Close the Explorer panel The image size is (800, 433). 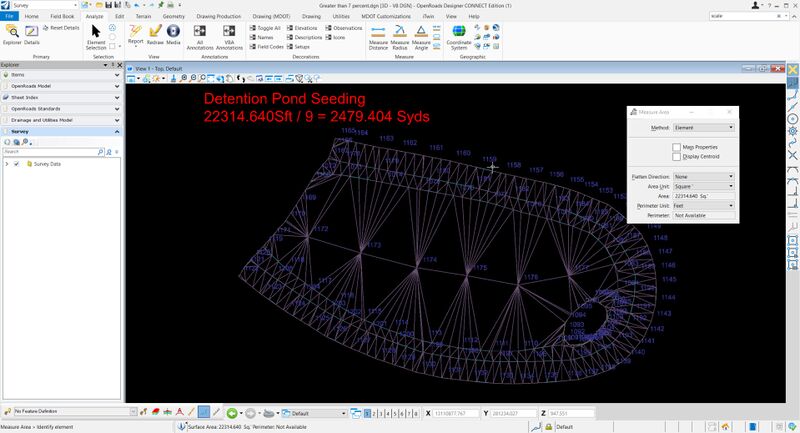120,65
